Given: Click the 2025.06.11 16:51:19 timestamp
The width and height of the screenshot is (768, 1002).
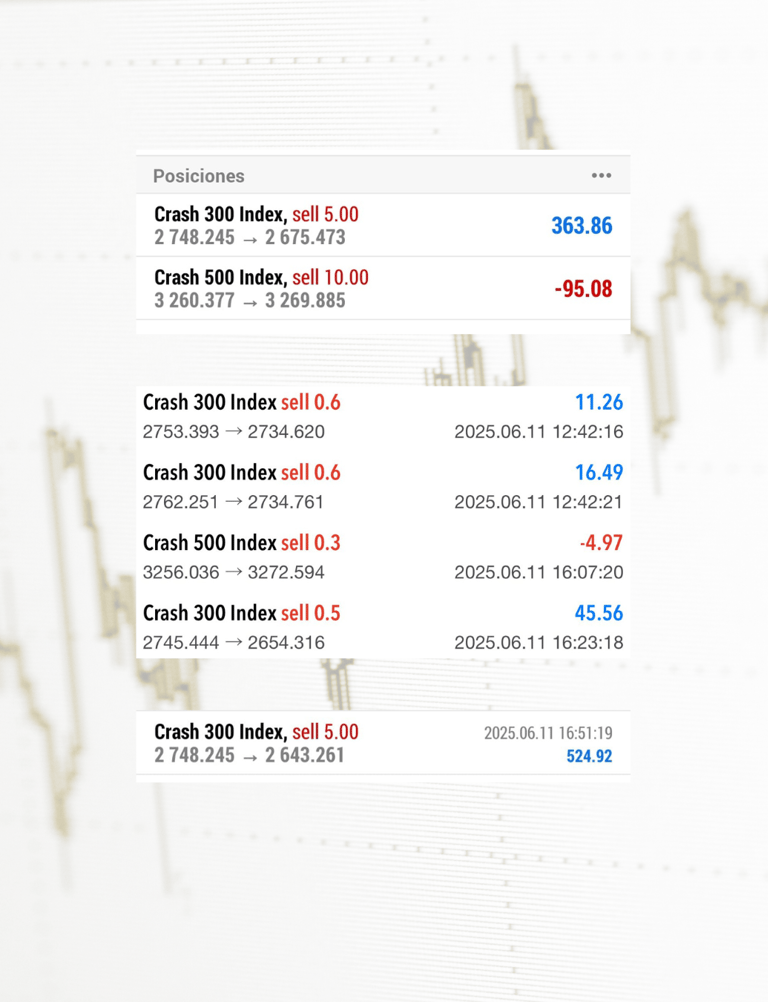Looking at the screenshot, I should pyautogui.click(x=548, y=733).
